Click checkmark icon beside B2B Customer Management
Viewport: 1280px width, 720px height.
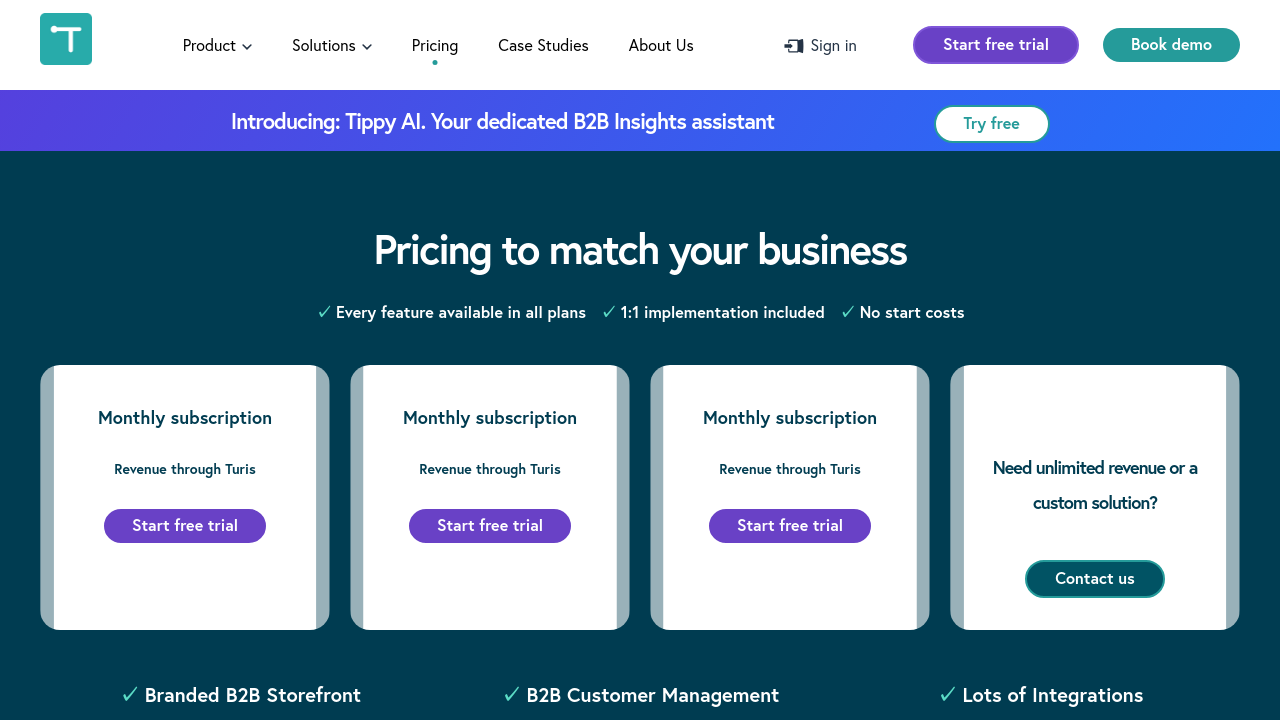512,694
